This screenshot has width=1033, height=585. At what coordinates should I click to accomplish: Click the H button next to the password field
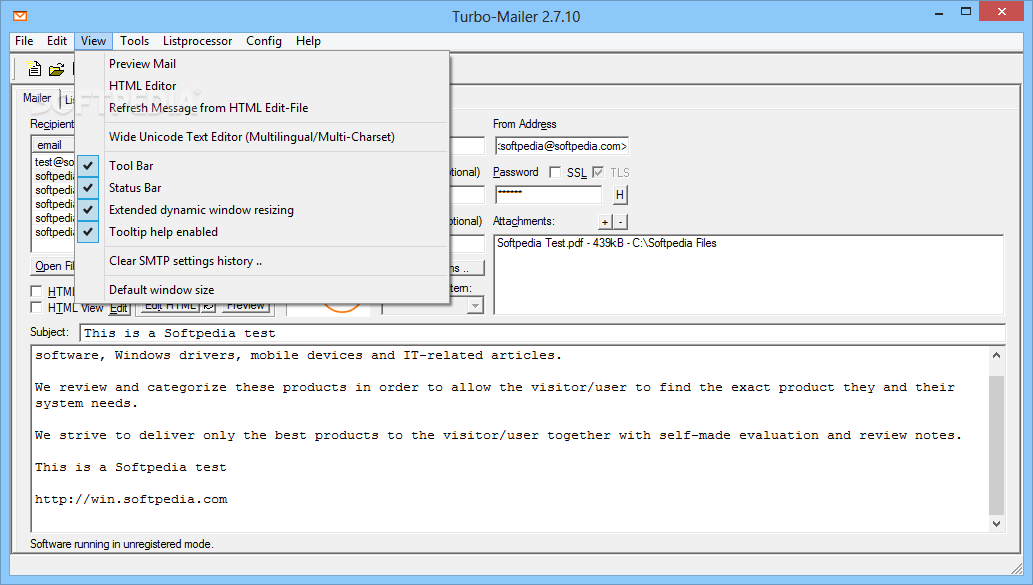click(620, 194)
